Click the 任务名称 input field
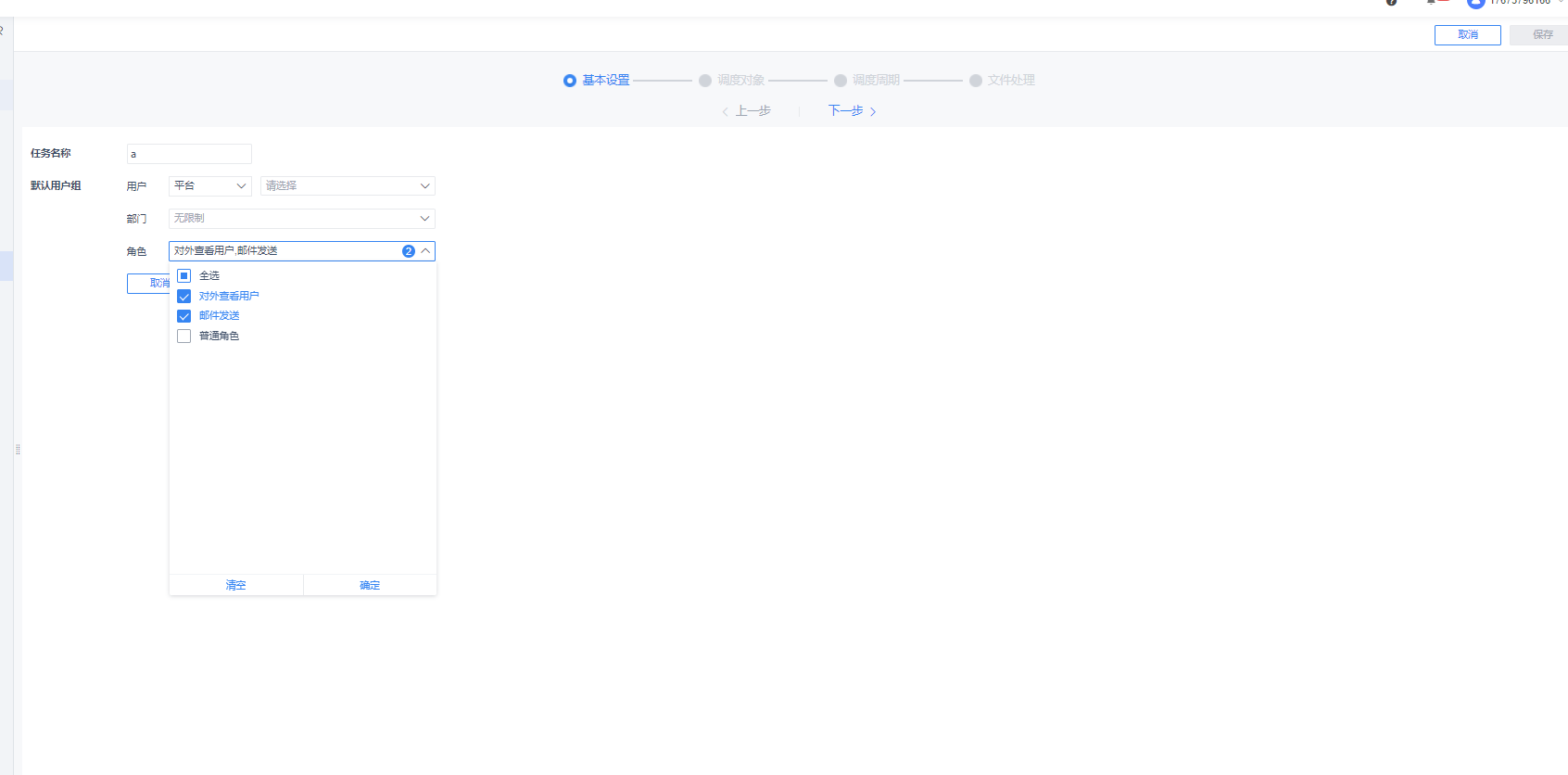This screenshot has width=1568, height=775. 189,154
